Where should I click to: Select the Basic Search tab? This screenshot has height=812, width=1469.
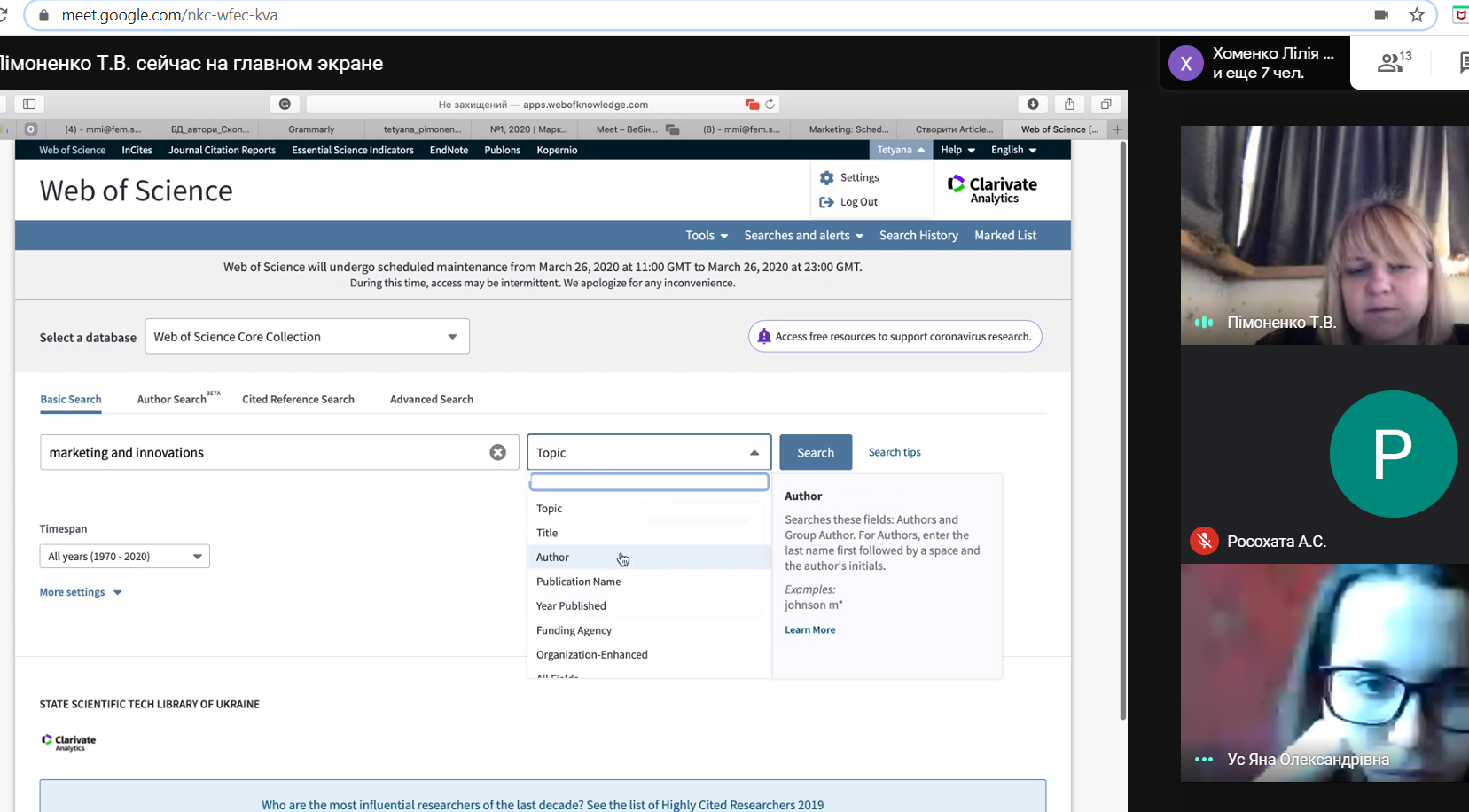71,399
